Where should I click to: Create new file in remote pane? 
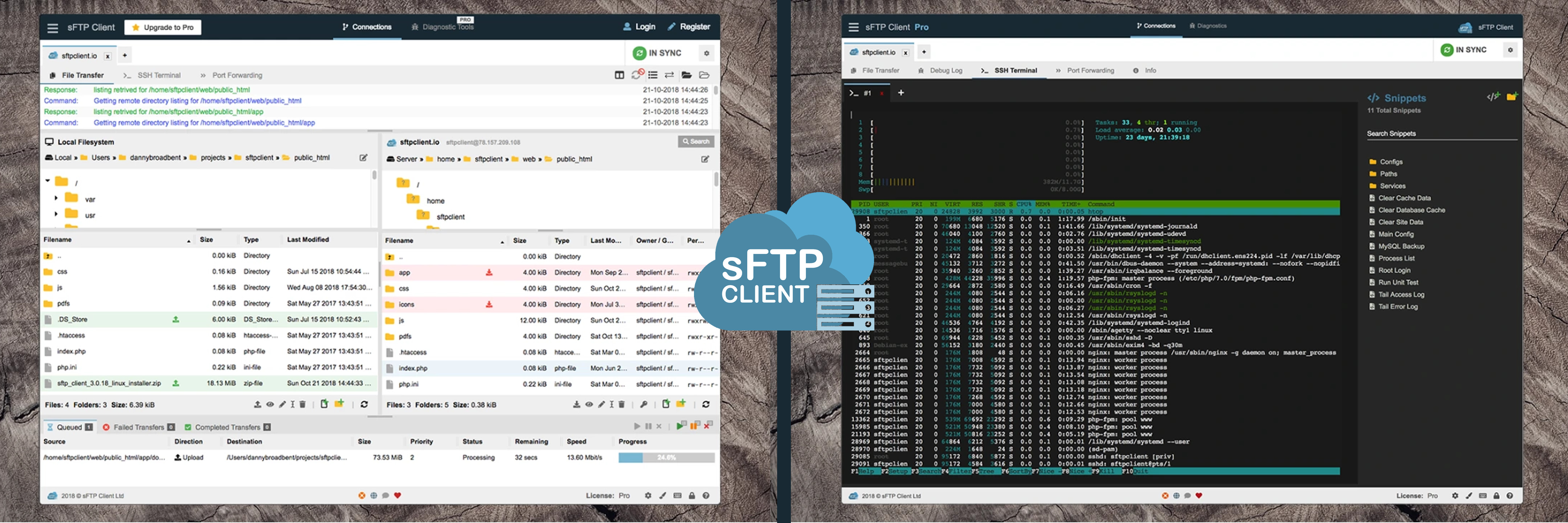666,404
